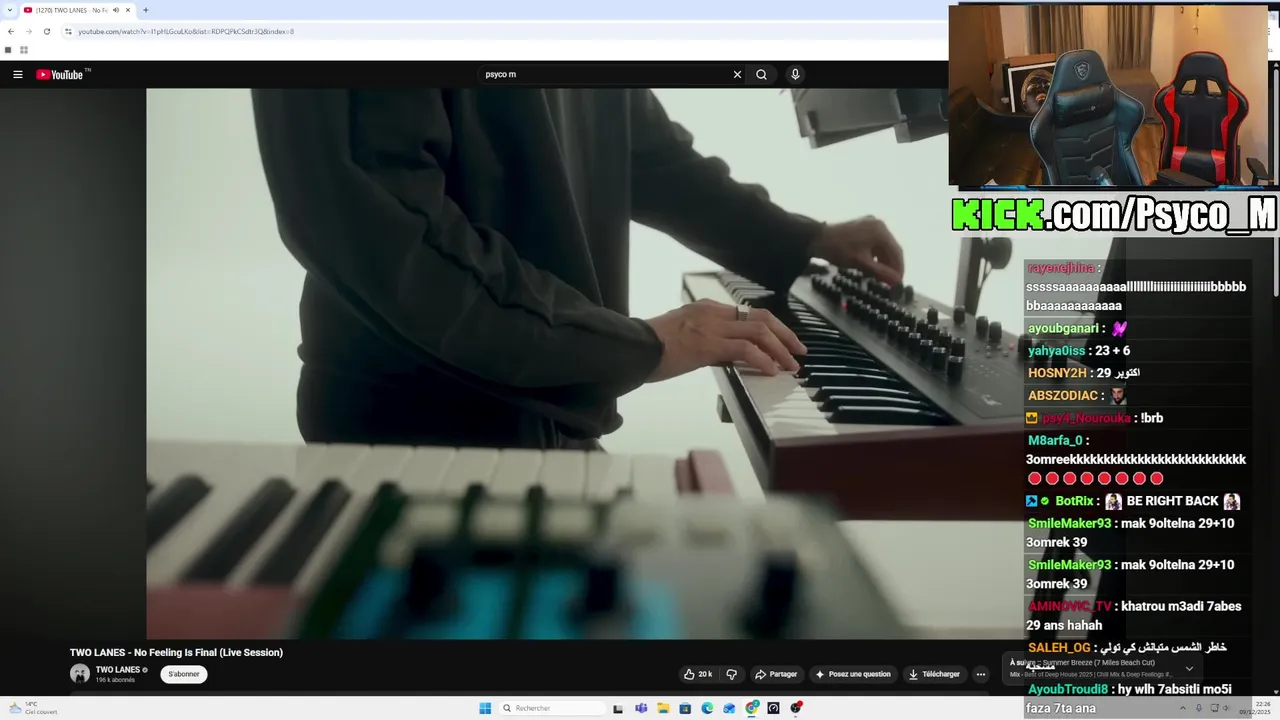The image size is (1280, 720).
Task: Open the OBS Studio taskbar icon
Action: tap(796, 708)
